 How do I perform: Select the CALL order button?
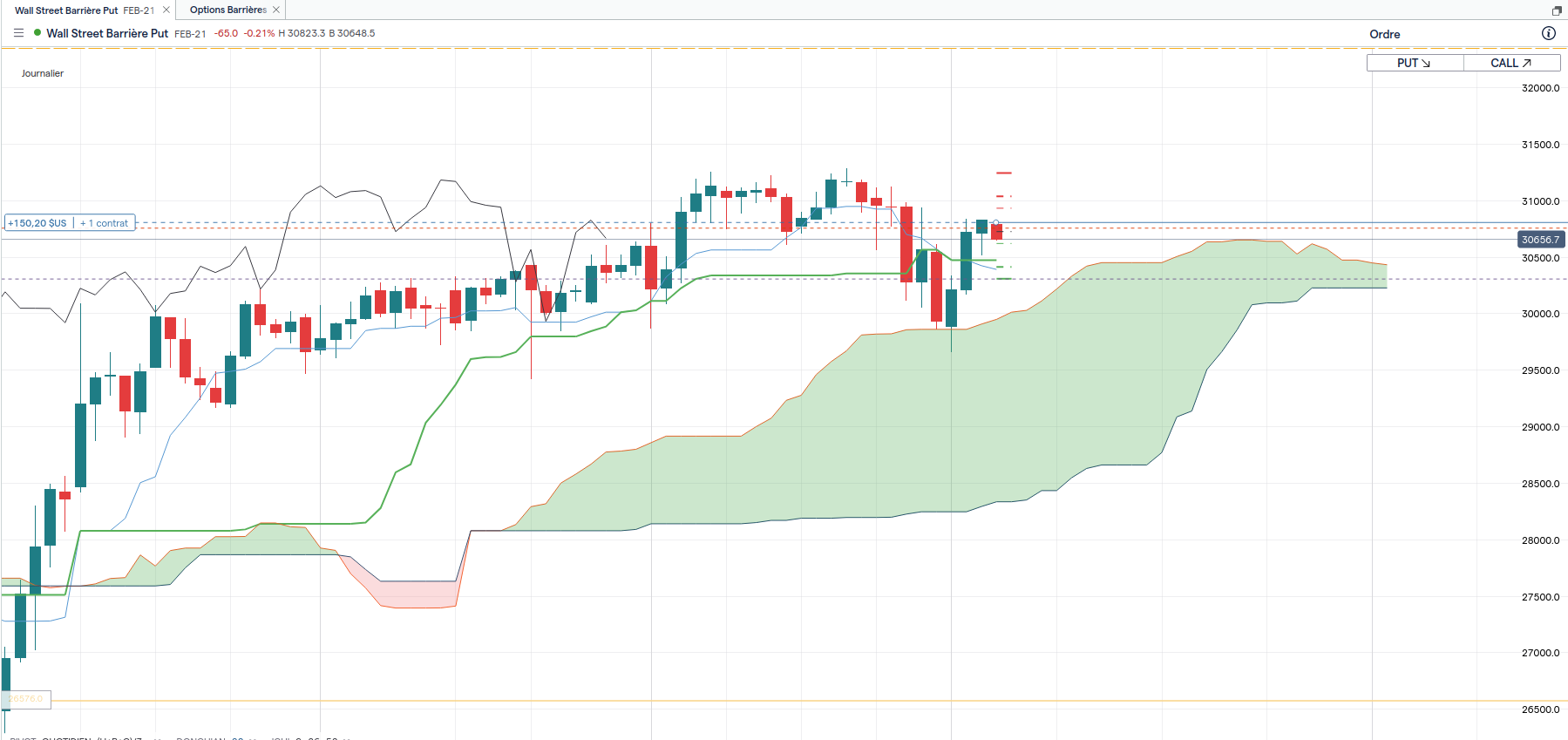1510,63
